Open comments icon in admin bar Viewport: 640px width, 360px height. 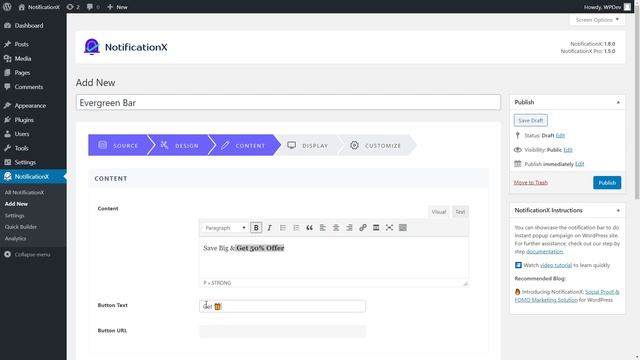pyautogui.click(x=93, y=7)
